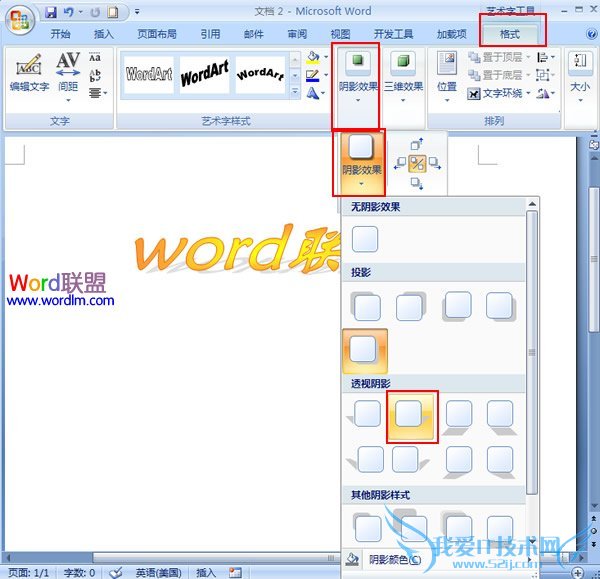Open the 开始 ribbon tab

(60, 34)
